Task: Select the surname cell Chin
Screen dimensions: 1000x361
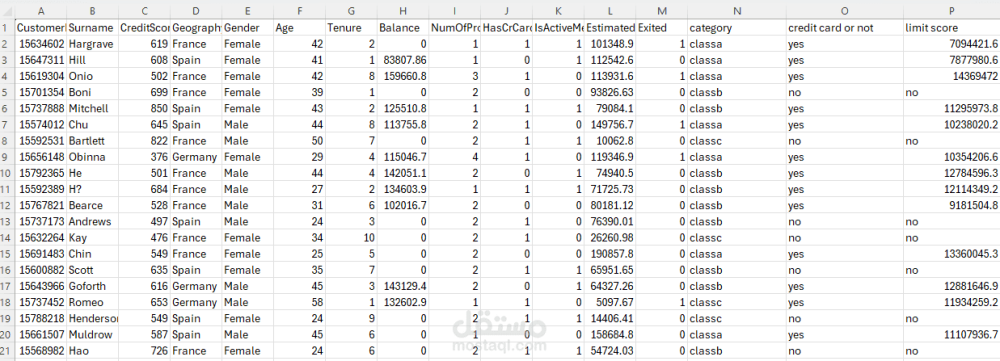Action: [92, 254]
